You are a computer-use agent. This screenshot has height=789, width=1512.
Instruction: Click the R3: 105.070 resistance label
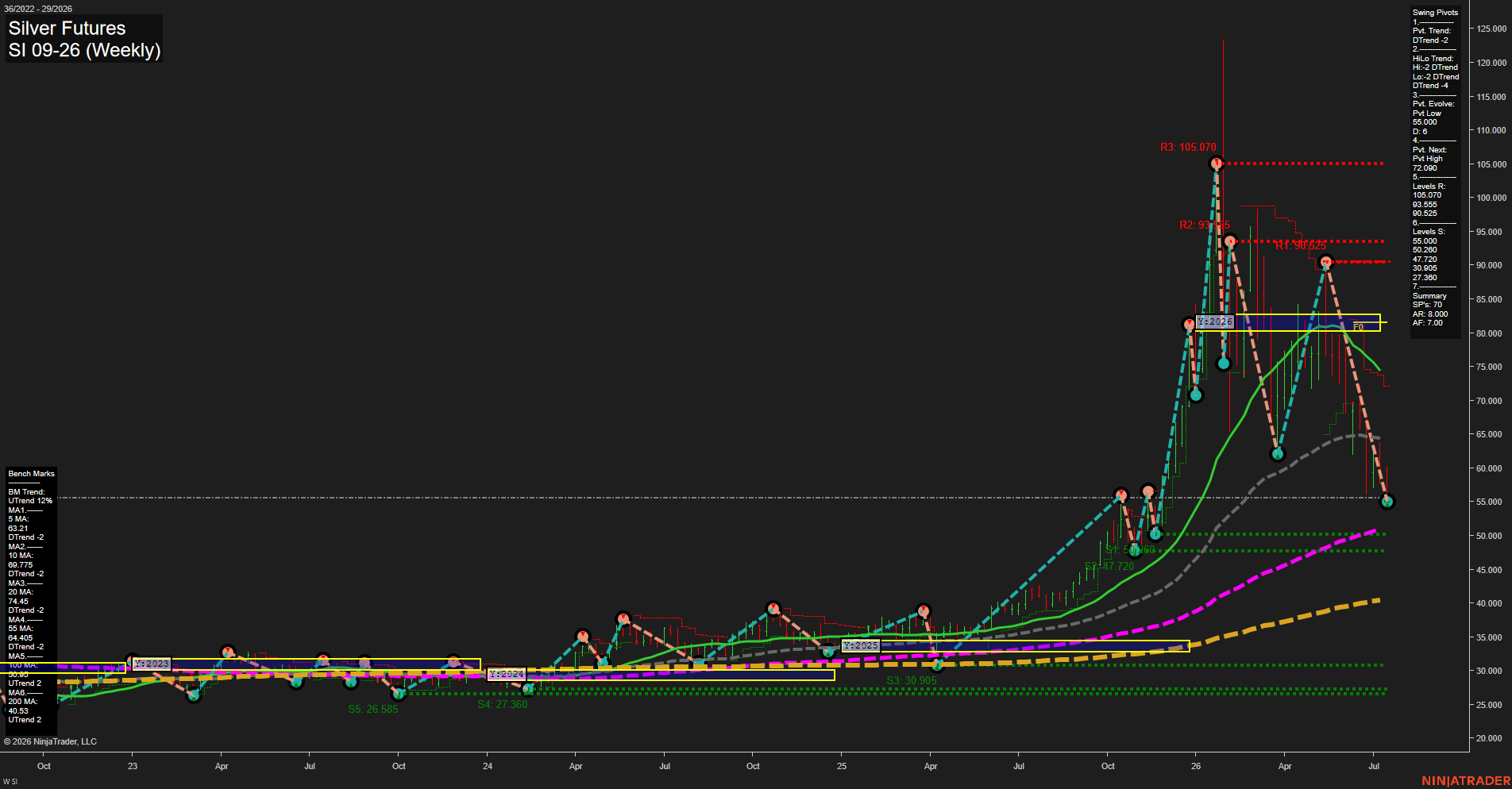[1188, 147]
